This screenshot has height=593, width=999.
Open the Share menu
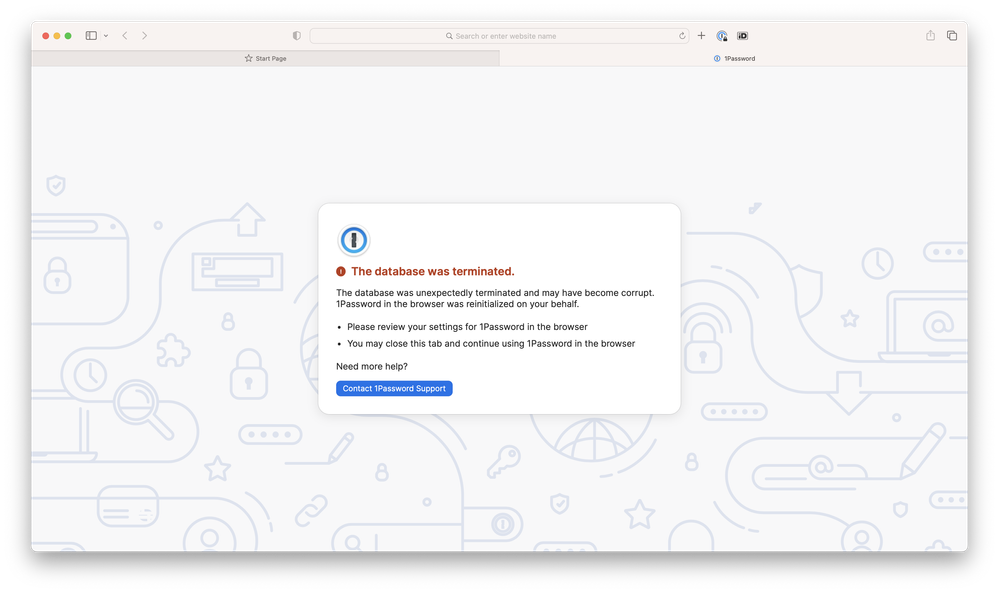[930, 36]
